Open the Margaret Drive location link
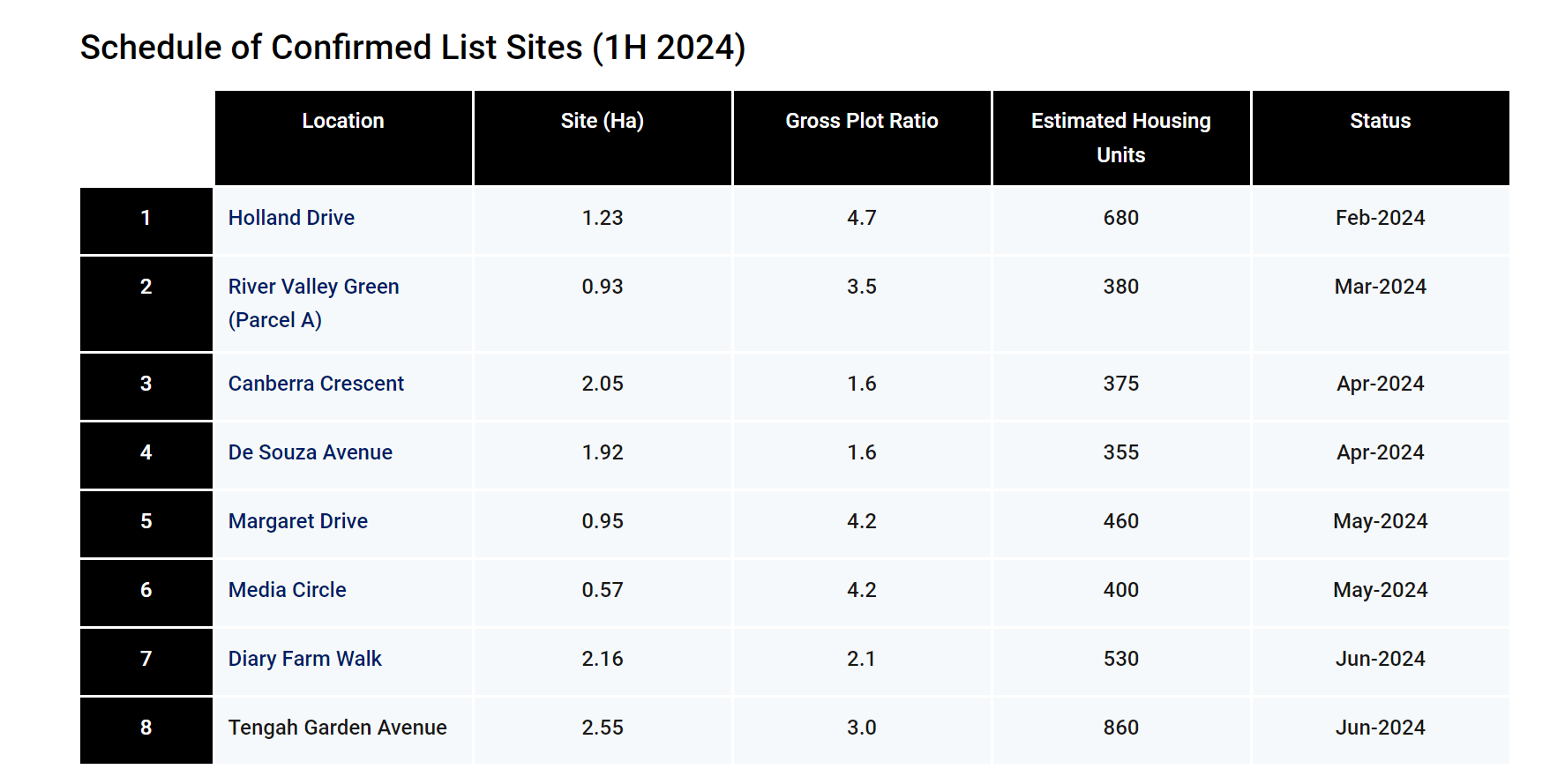 (297, 521)
